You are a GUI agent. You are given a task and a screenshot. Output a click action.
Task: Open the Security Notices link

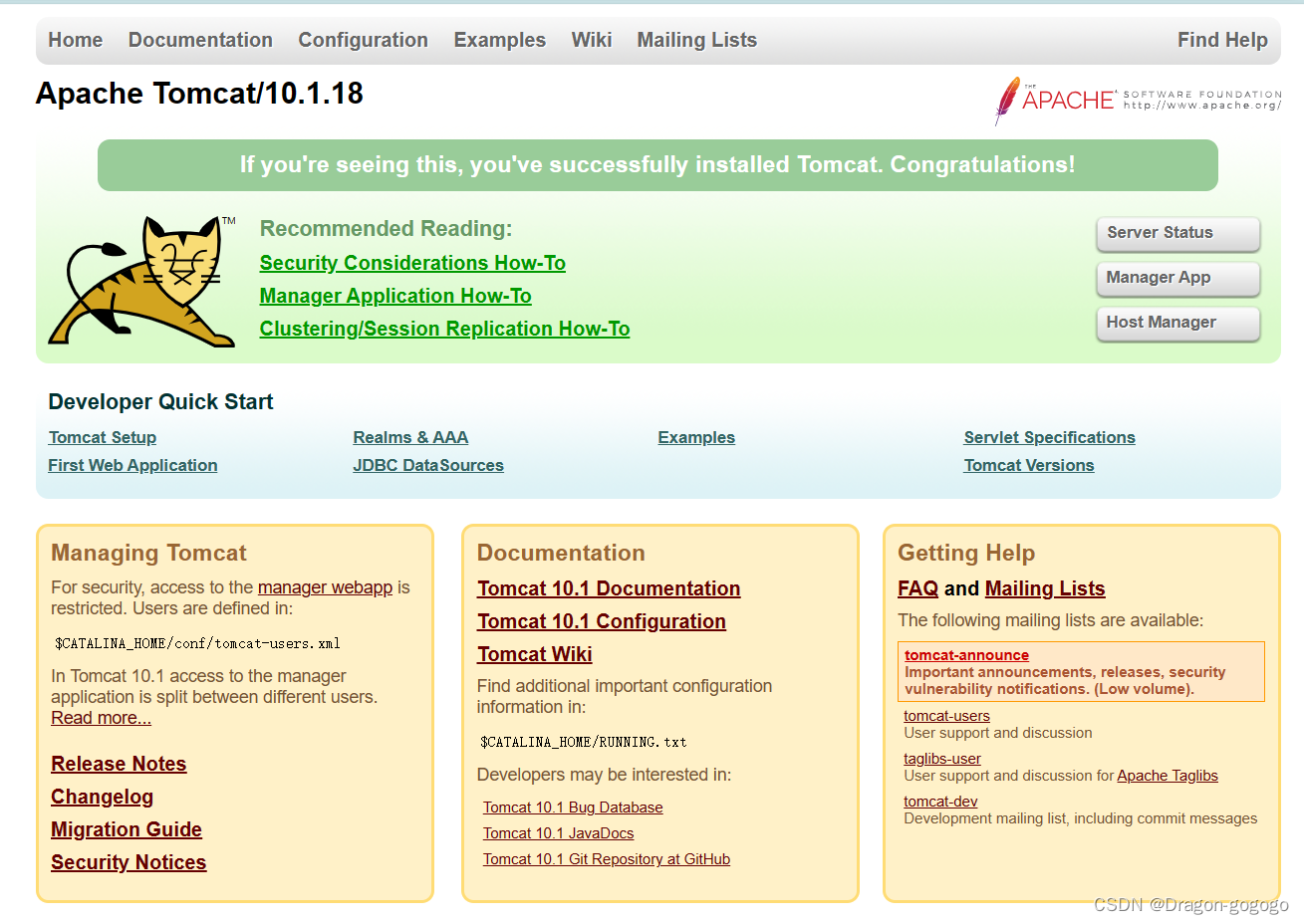point(129,862)
